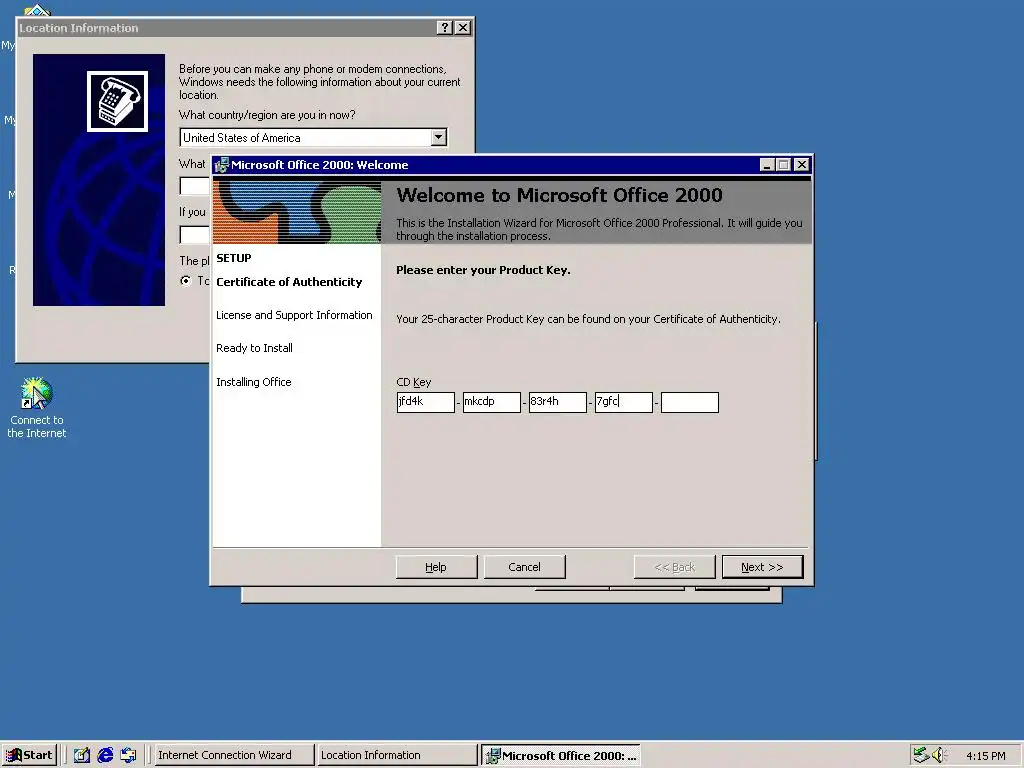The width and height of the screenshot is (1024, 768).
Task: Maximize the Office 2000 setup window
Action: [x=784, y=165]
